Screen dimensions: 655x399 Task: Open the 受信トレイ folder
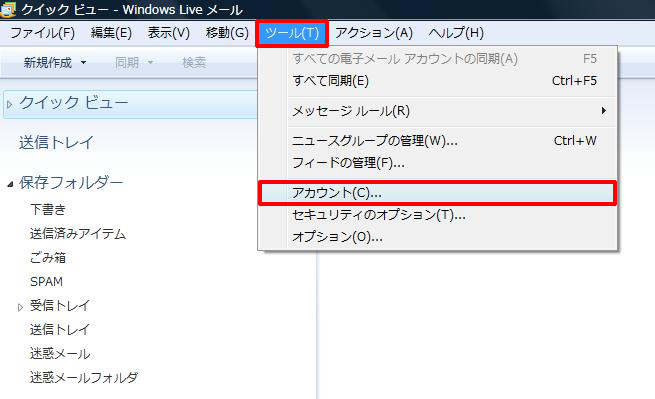(x=60, y=306)
